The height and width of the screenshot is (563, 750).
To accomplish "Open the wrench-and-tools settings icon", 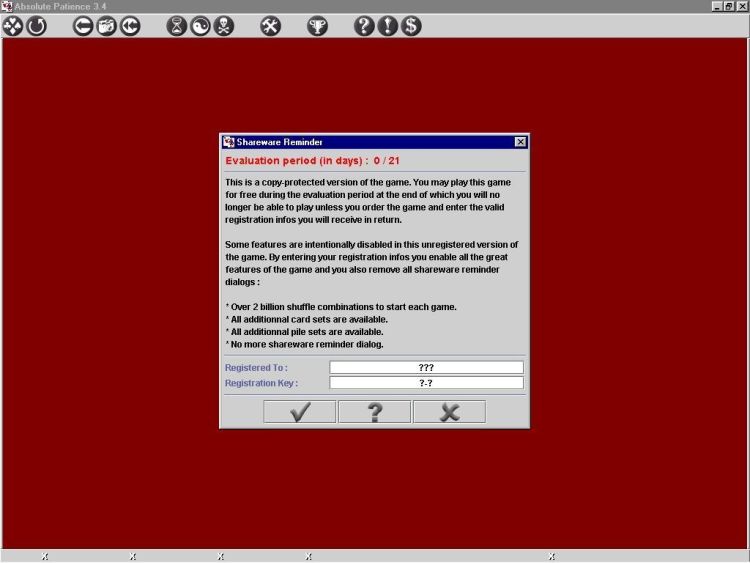I will (270, 26).
